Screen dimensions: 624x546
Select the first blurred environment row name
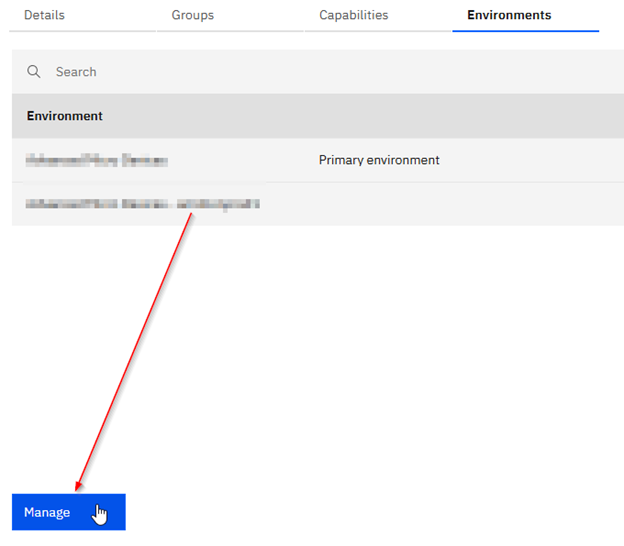97,160
